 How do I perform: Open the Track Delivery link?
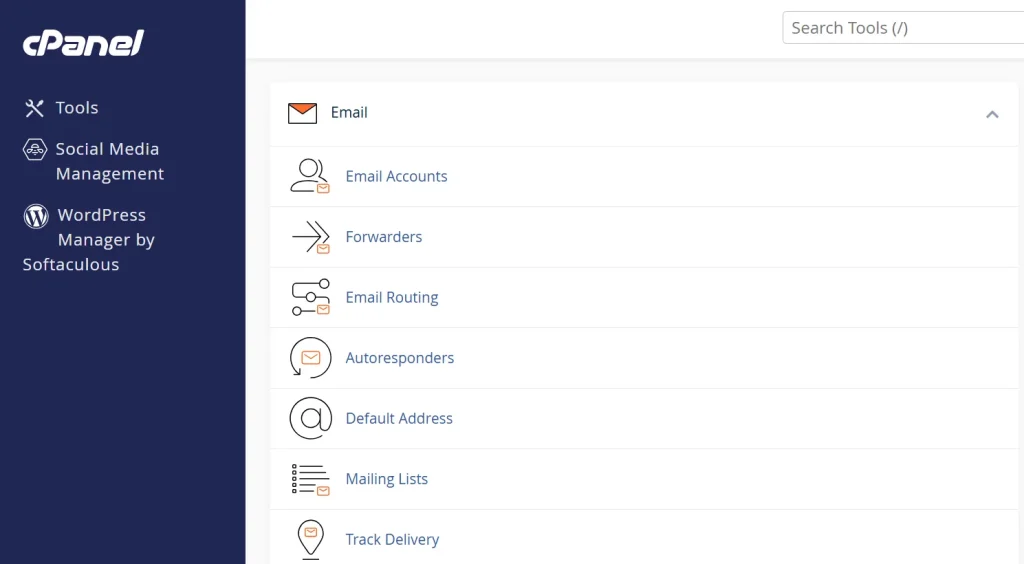point(392,540)
